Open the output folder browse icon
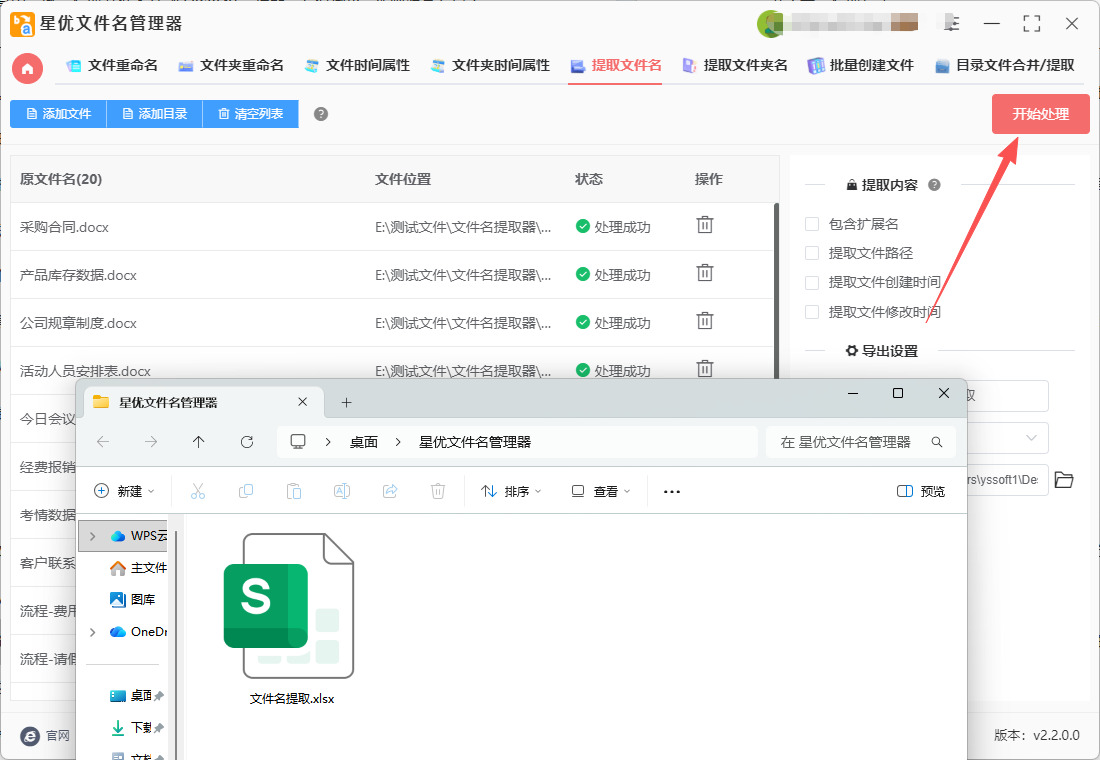This screenshot has height=760, width=1100. click(1064, 480)
